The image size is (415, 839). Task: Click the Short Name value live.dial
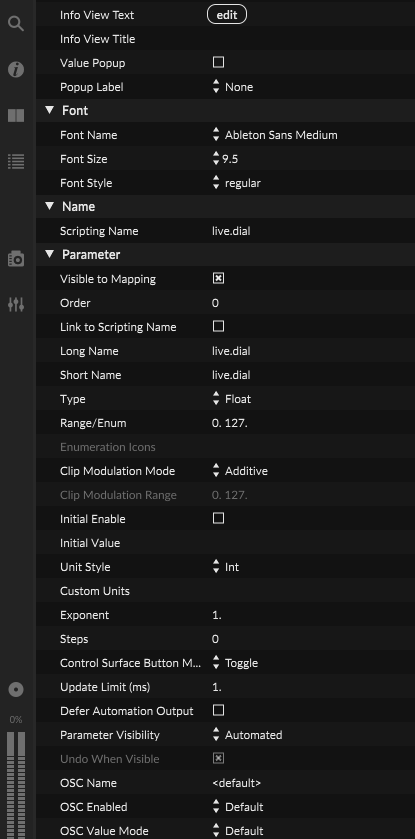(231, 375)
